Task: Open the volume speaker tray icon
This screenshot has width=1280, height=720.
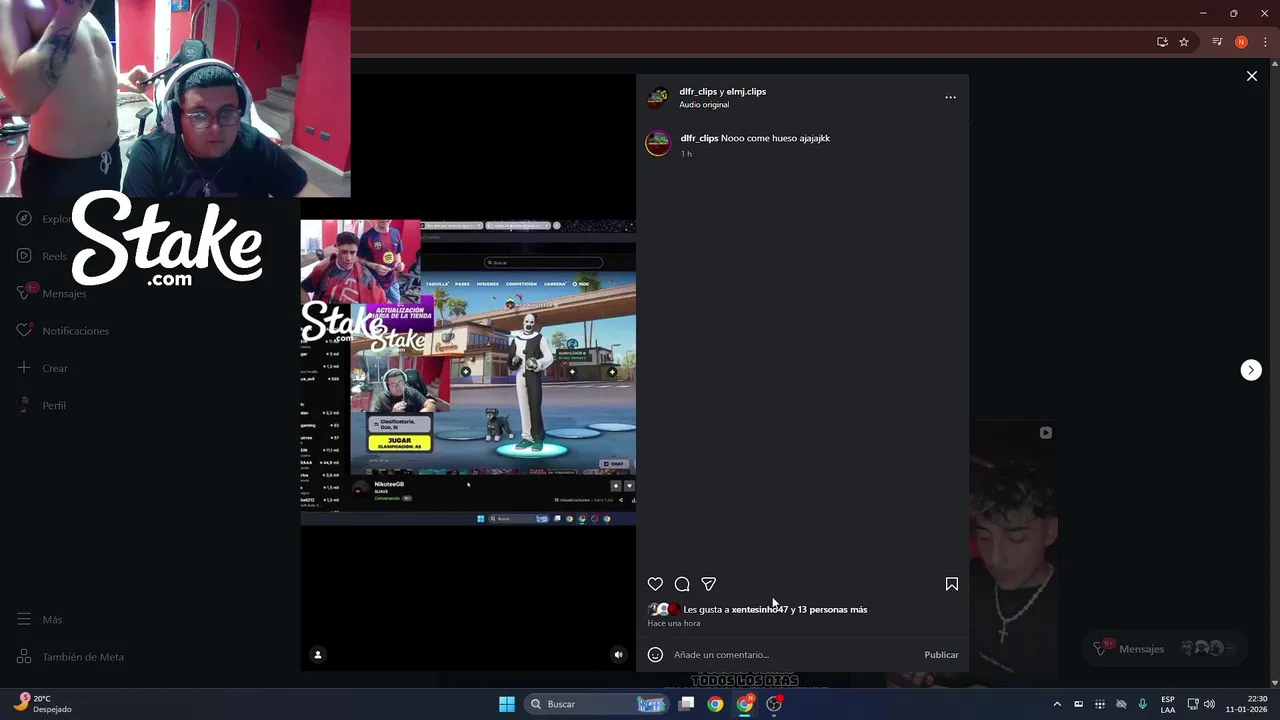Action: (1209, 704)
